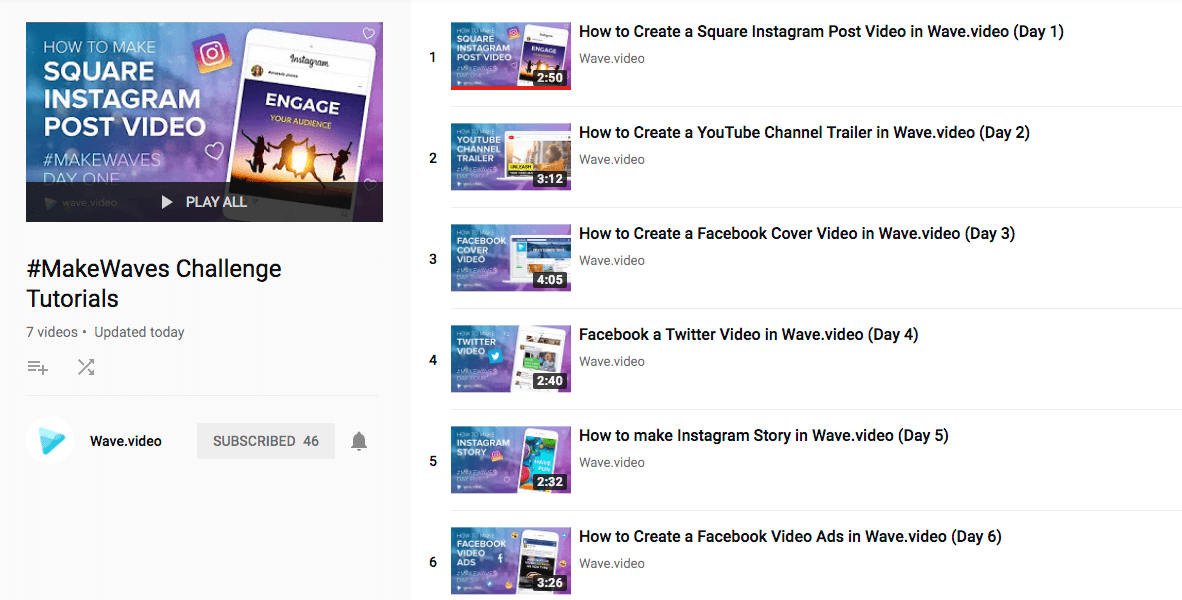Click Wave.video channel under the Day 3 video

coord(612,260)
